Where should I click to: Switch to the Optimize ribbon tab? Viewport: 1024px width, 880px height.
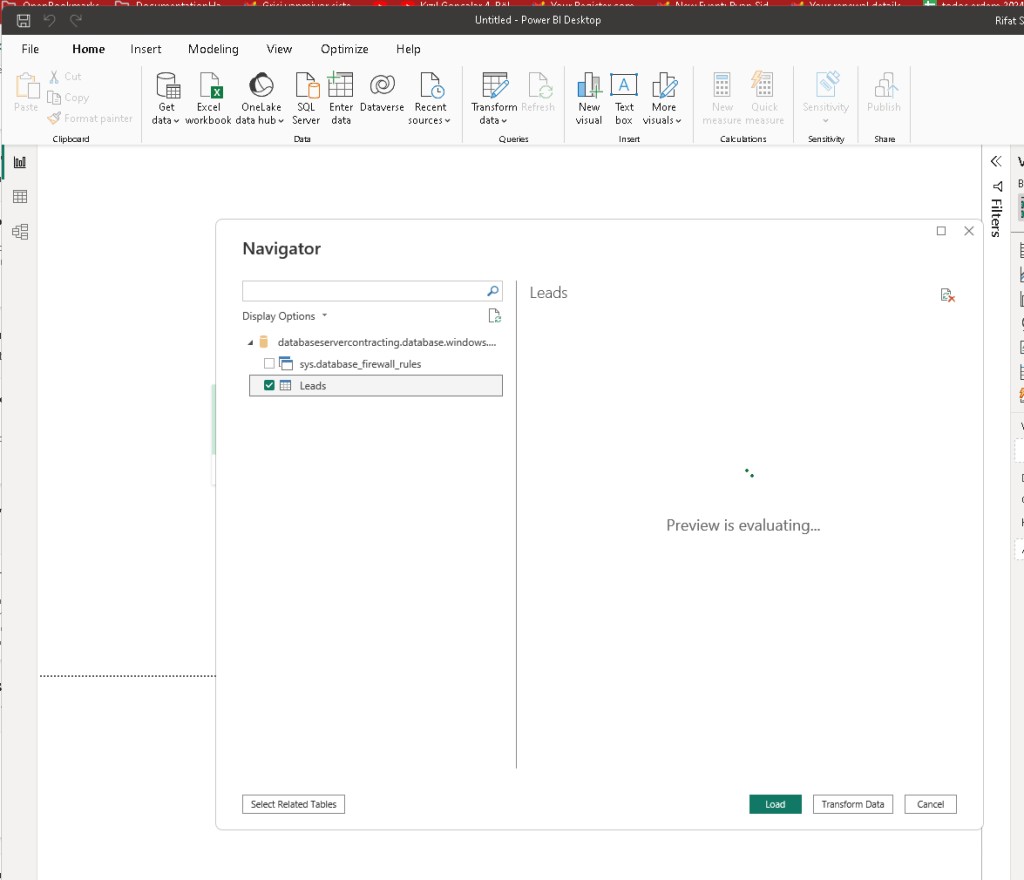(x=344, y=49)
